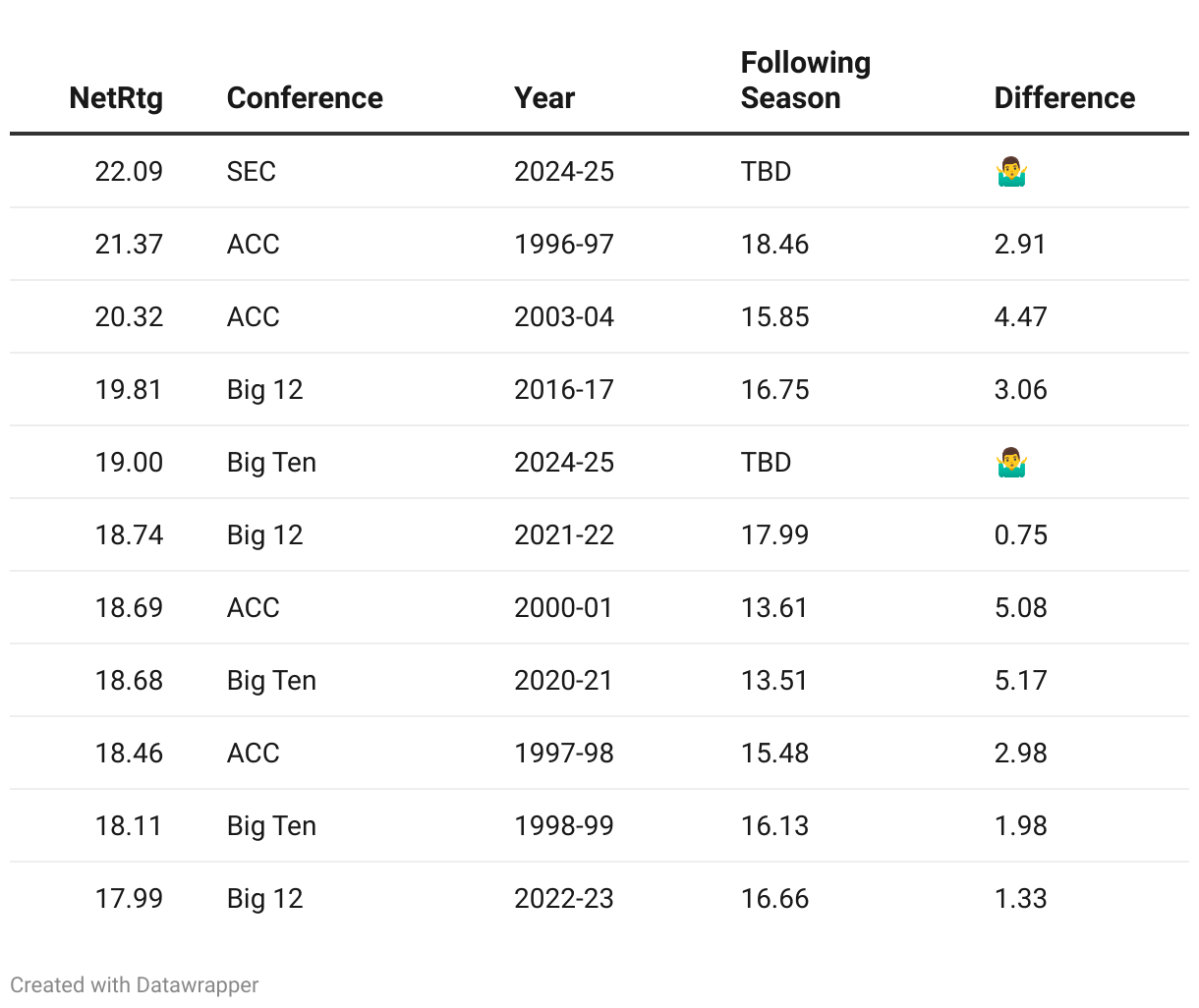Click the 16.75 following season value
The image size is (1199, 1008).
(x=774, y=390)
